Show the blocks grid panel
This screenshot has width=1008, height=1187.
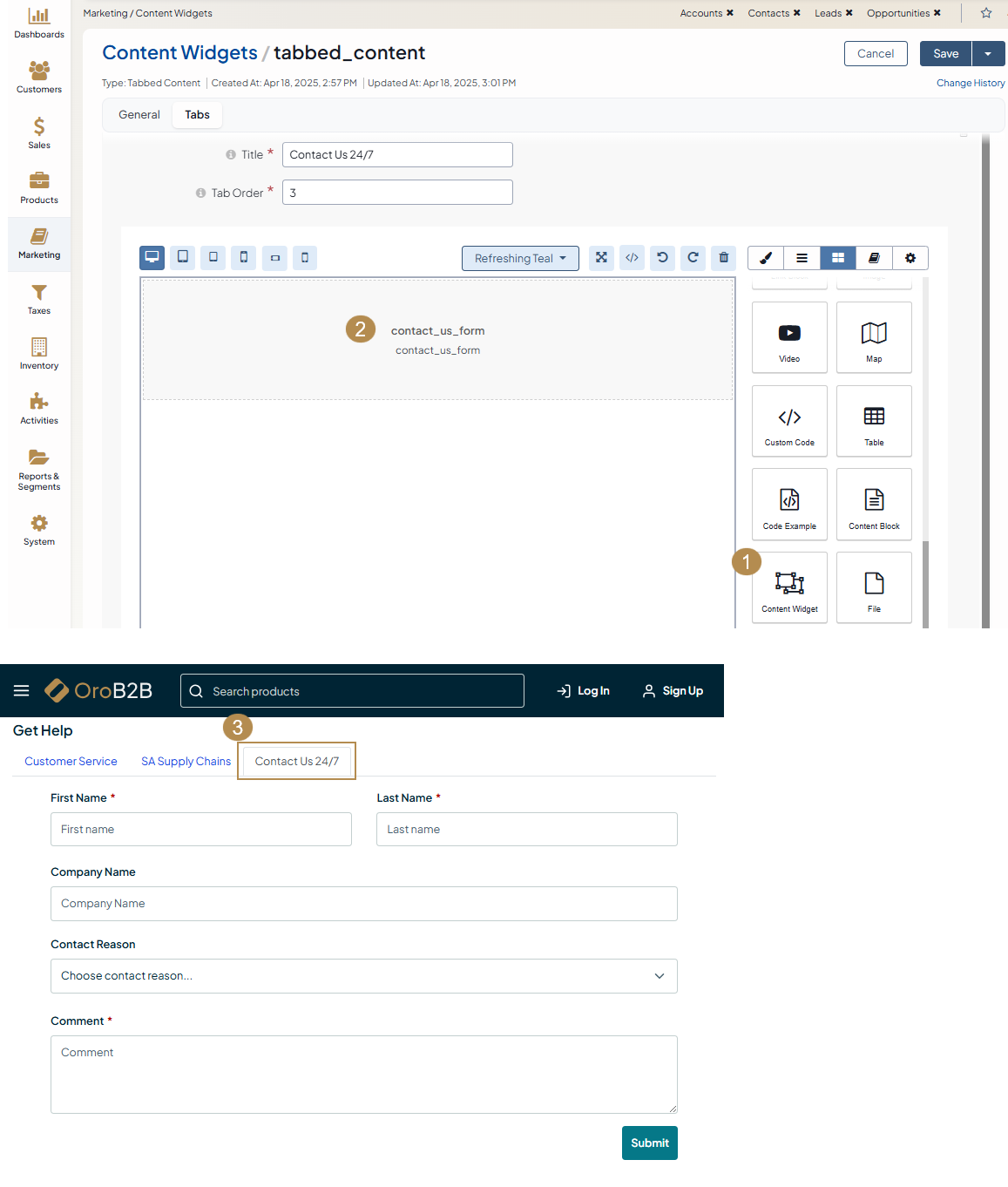838,258
